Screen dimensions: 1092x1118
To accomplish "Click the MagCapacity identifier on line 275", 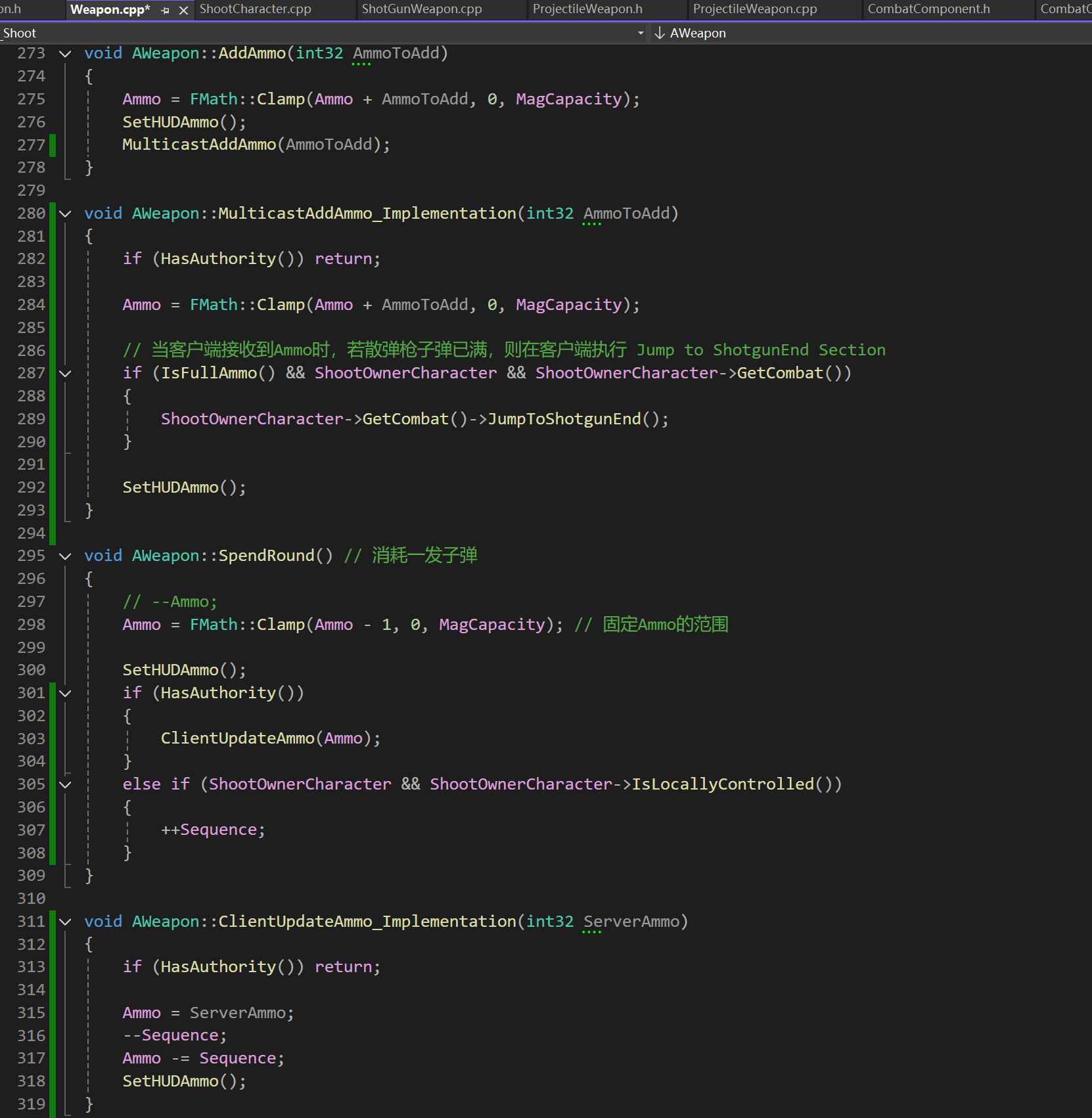I will pyautogui.click(x=568, y=99).
